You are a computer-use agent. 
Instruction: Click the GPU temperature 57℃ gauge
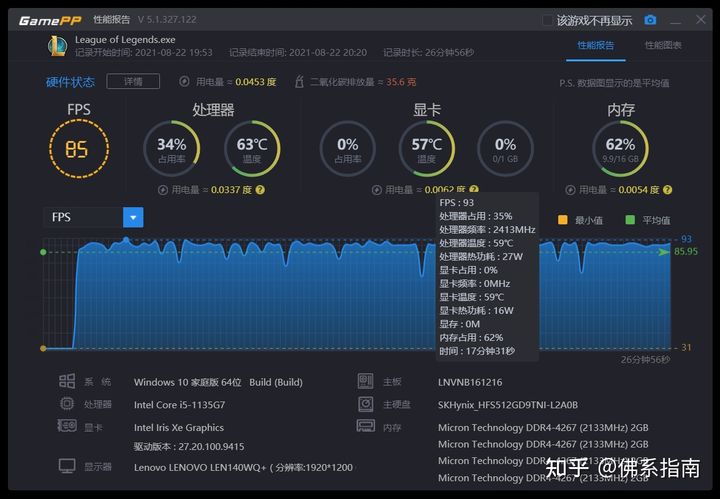click(427, 149)
